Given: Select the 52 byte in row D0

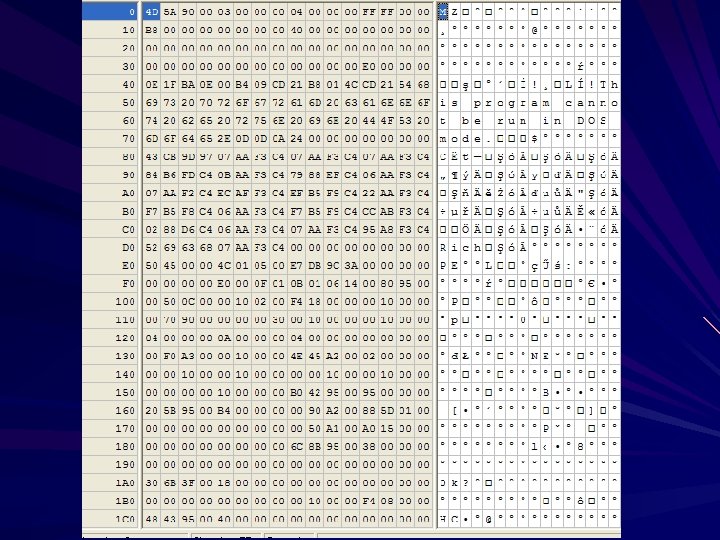Looking at the screenshot, I should click(152, 248).
